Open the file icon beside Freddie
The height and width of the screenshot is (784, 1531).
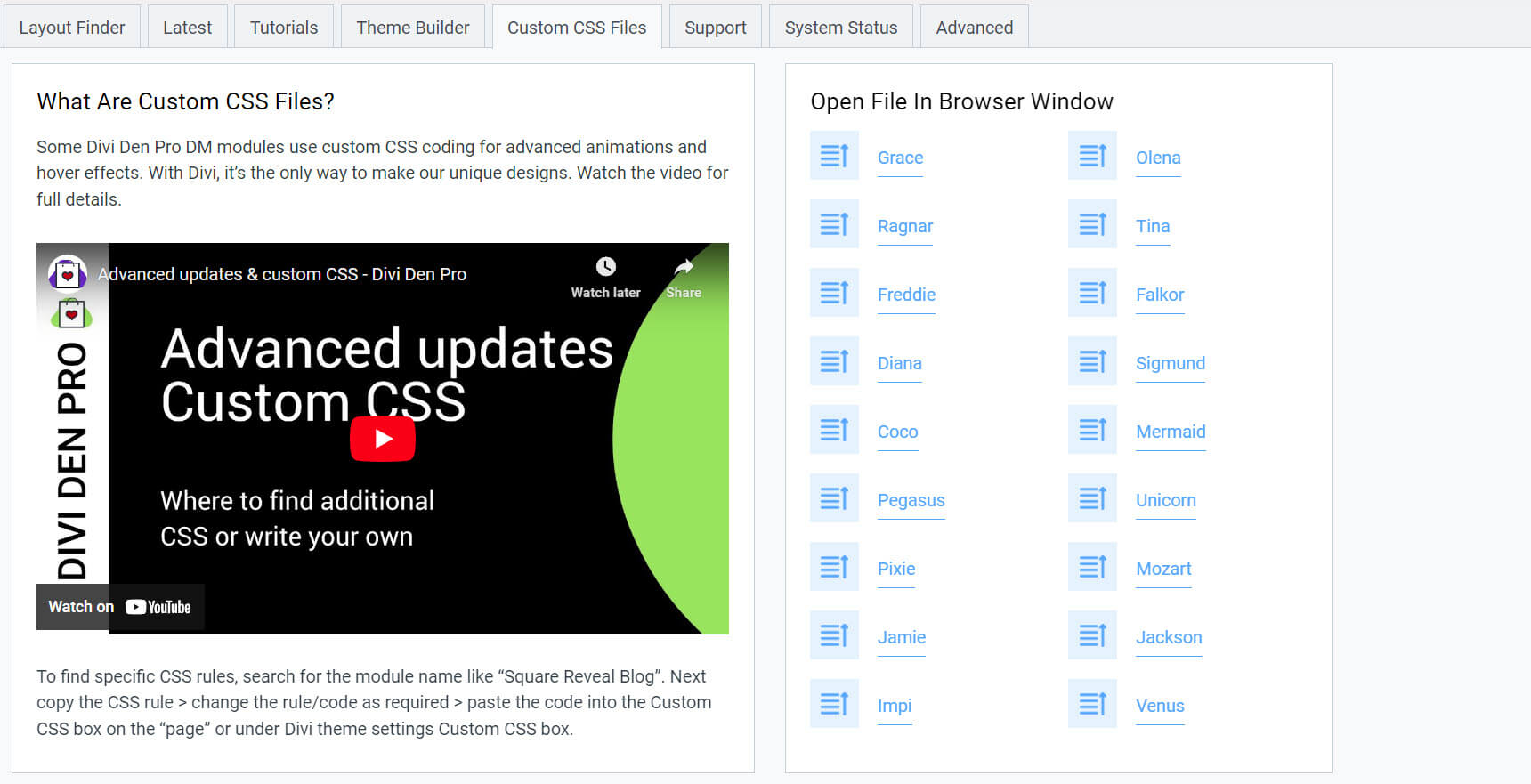(x=834, y=293)
